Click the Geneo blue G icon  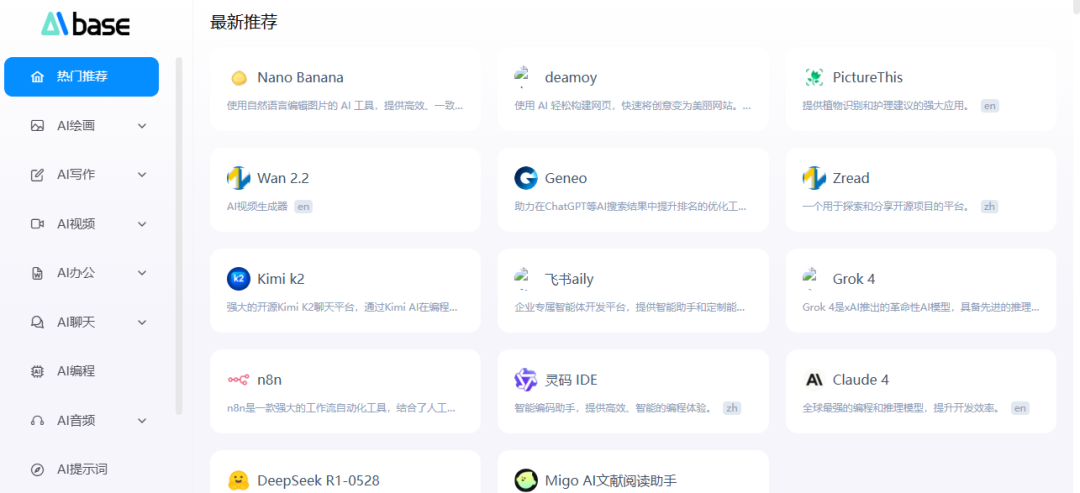click(526, 178)
